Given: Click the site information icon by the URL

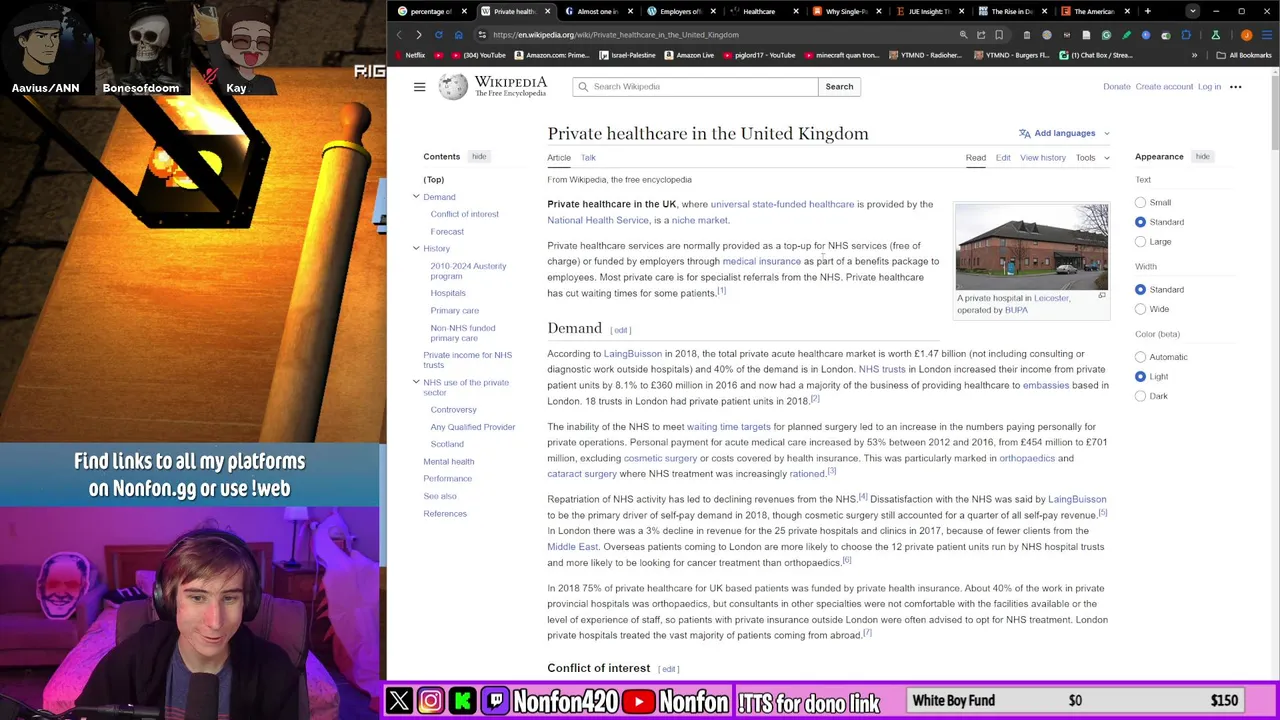Looking at the screenshot, I should [481, 35].
